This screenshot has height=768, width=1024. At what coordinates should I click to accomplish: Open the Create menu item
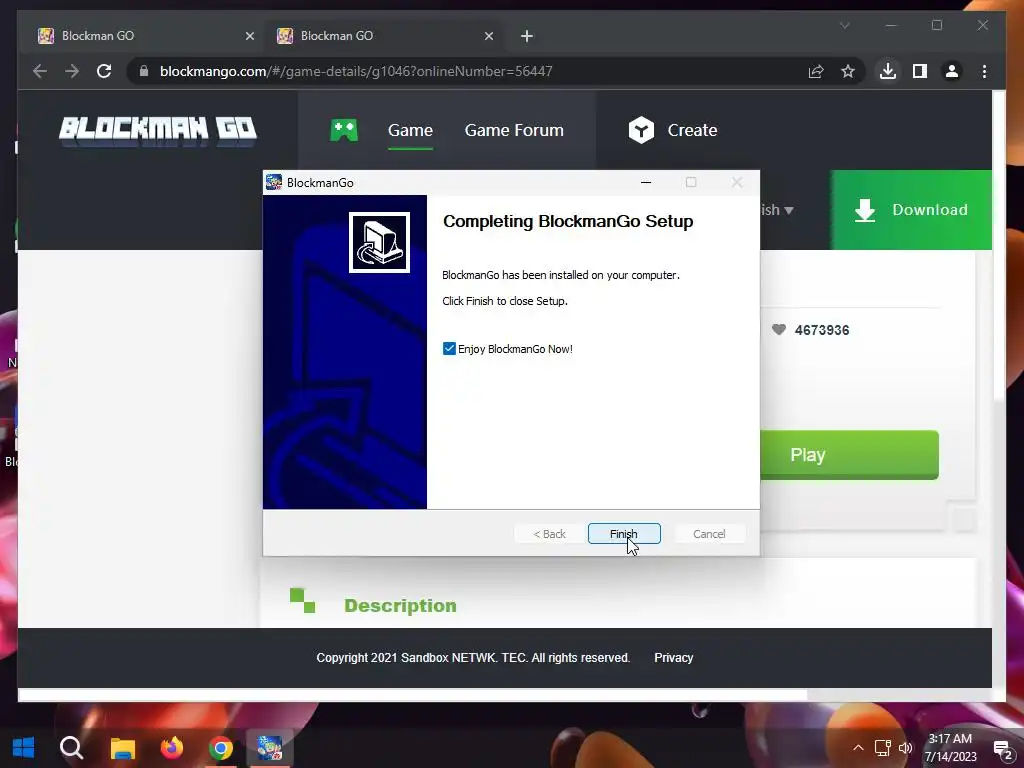pyautogui.click(x=692, y=130)
